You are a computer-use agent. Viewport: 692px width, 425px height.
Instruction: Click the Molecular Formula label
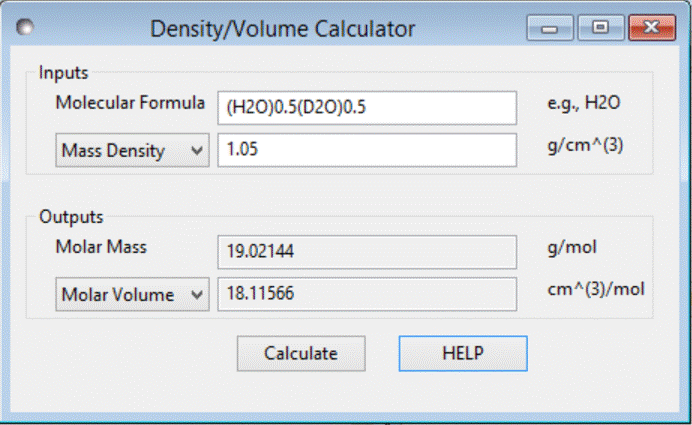point(131,103)
